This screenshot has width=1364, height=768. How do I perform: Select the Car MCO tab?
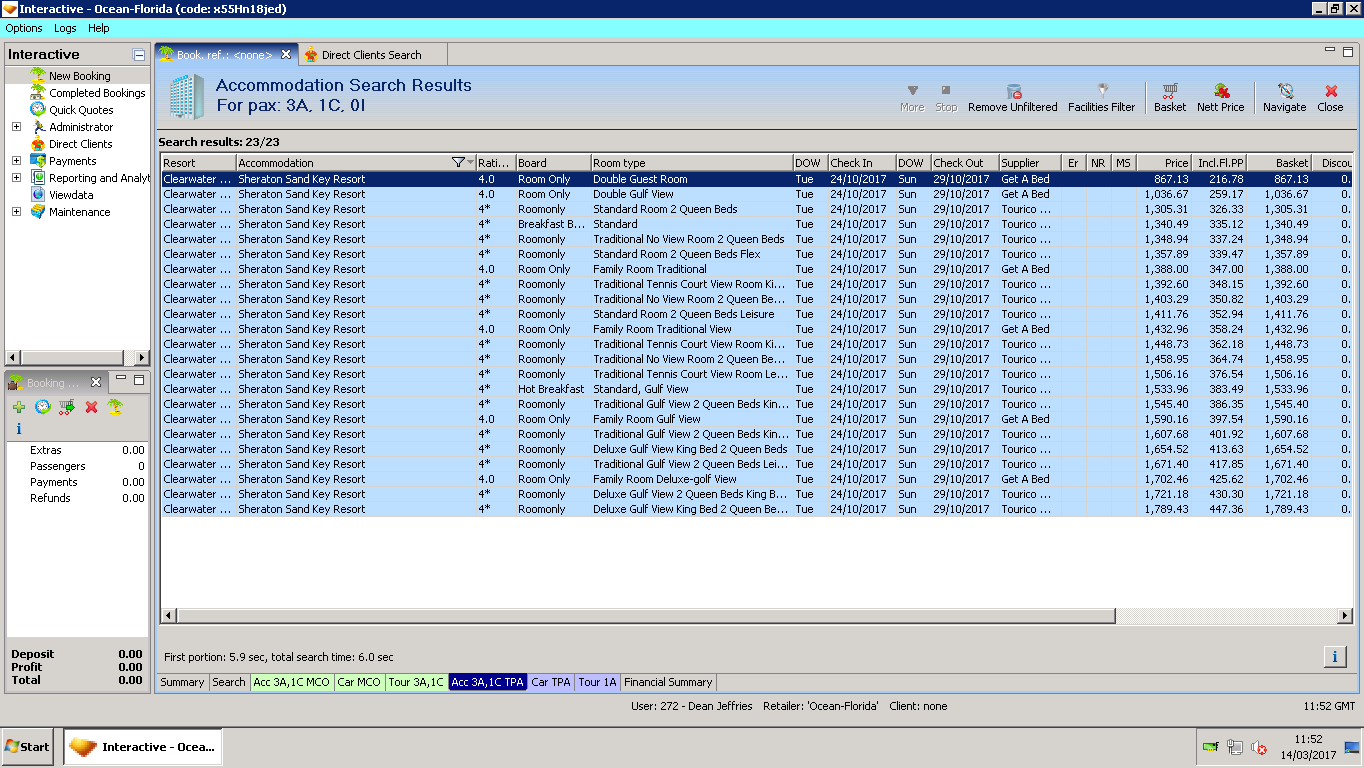(359, 682)
